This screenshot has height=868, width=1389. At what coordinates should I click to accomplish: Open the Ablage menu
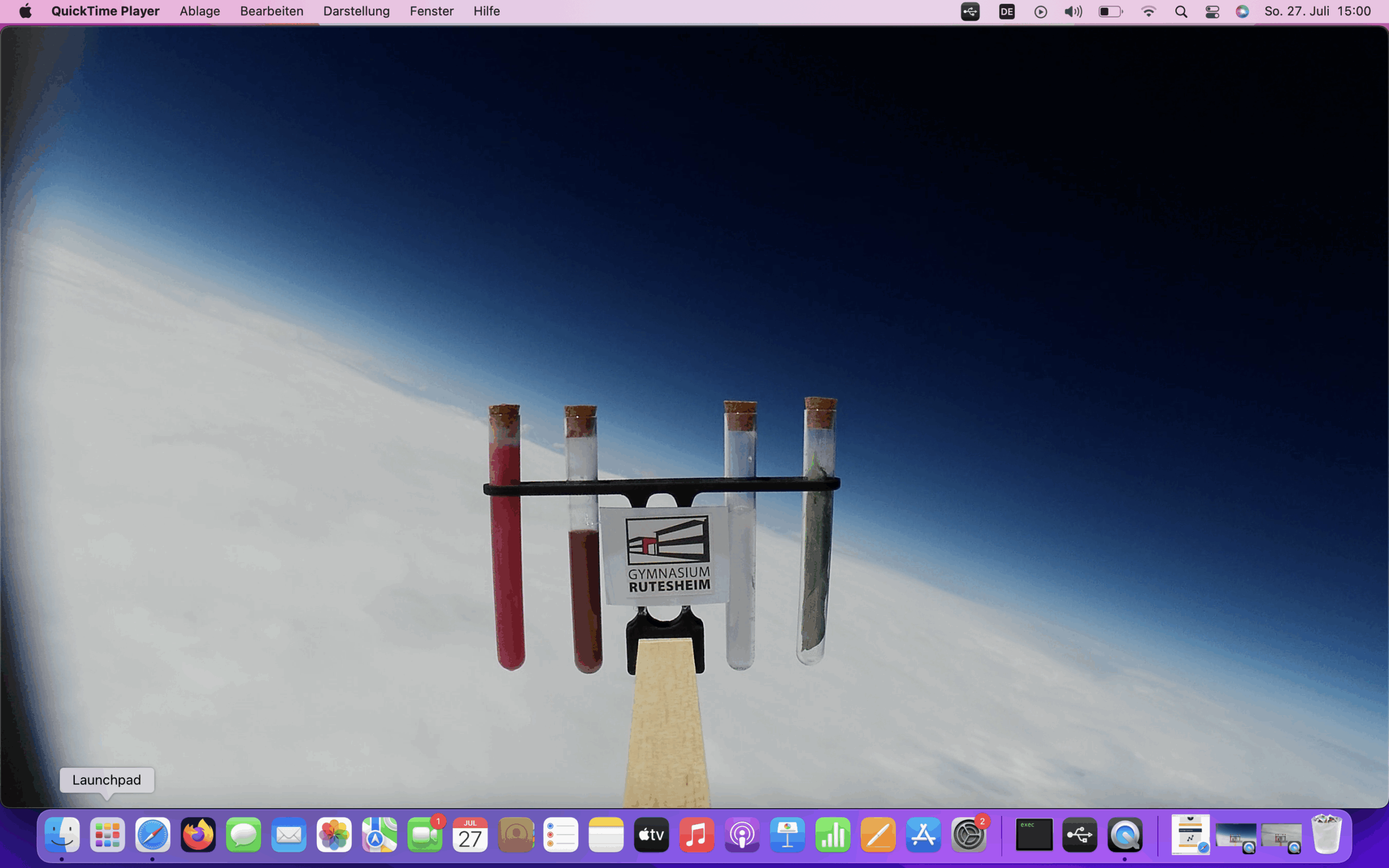[x=199, y=11]
